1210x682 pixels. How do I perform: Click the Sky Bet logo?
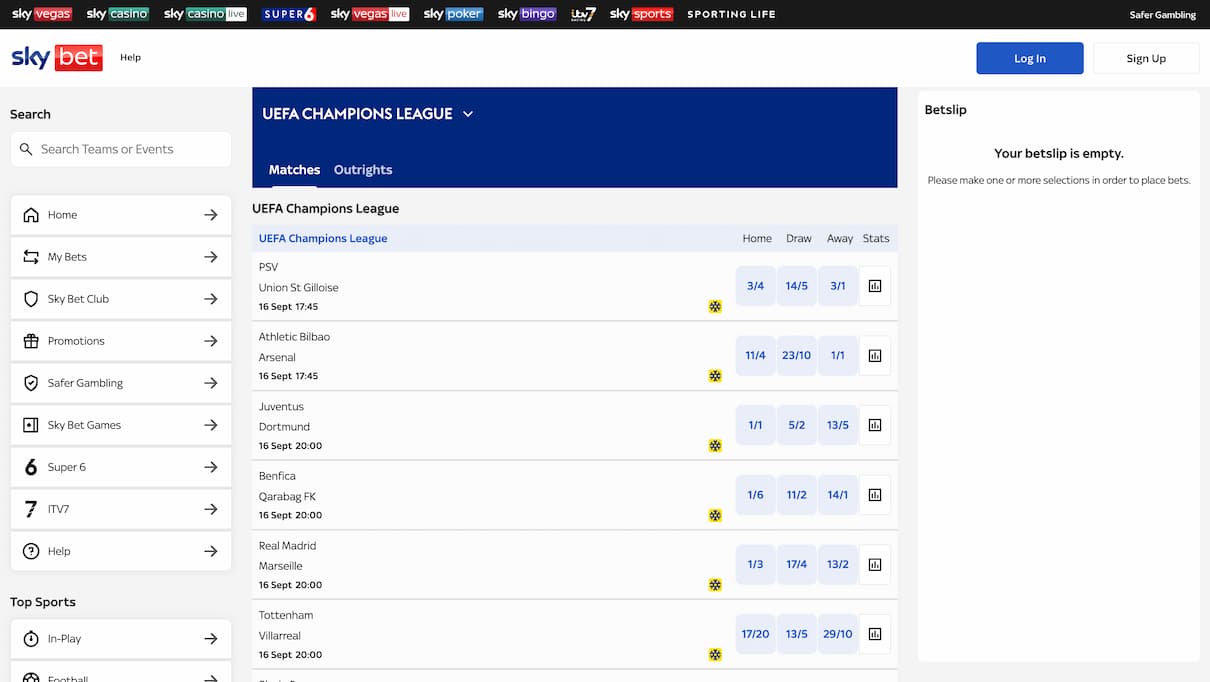coord(56,57)
